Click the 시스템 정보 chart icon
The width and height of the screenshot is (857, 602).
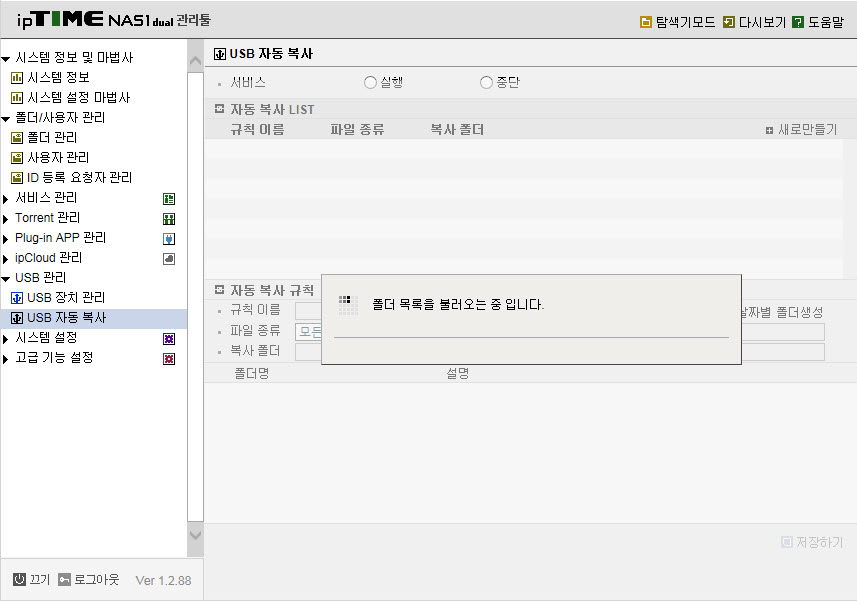(17, 78)
